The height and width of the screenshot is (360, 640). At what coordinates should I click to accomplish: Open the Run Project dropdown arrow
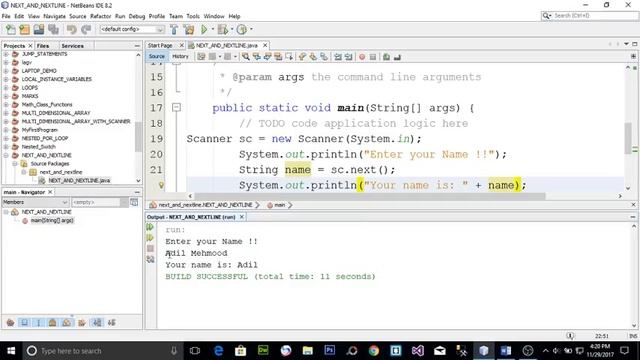coord(212,29)
